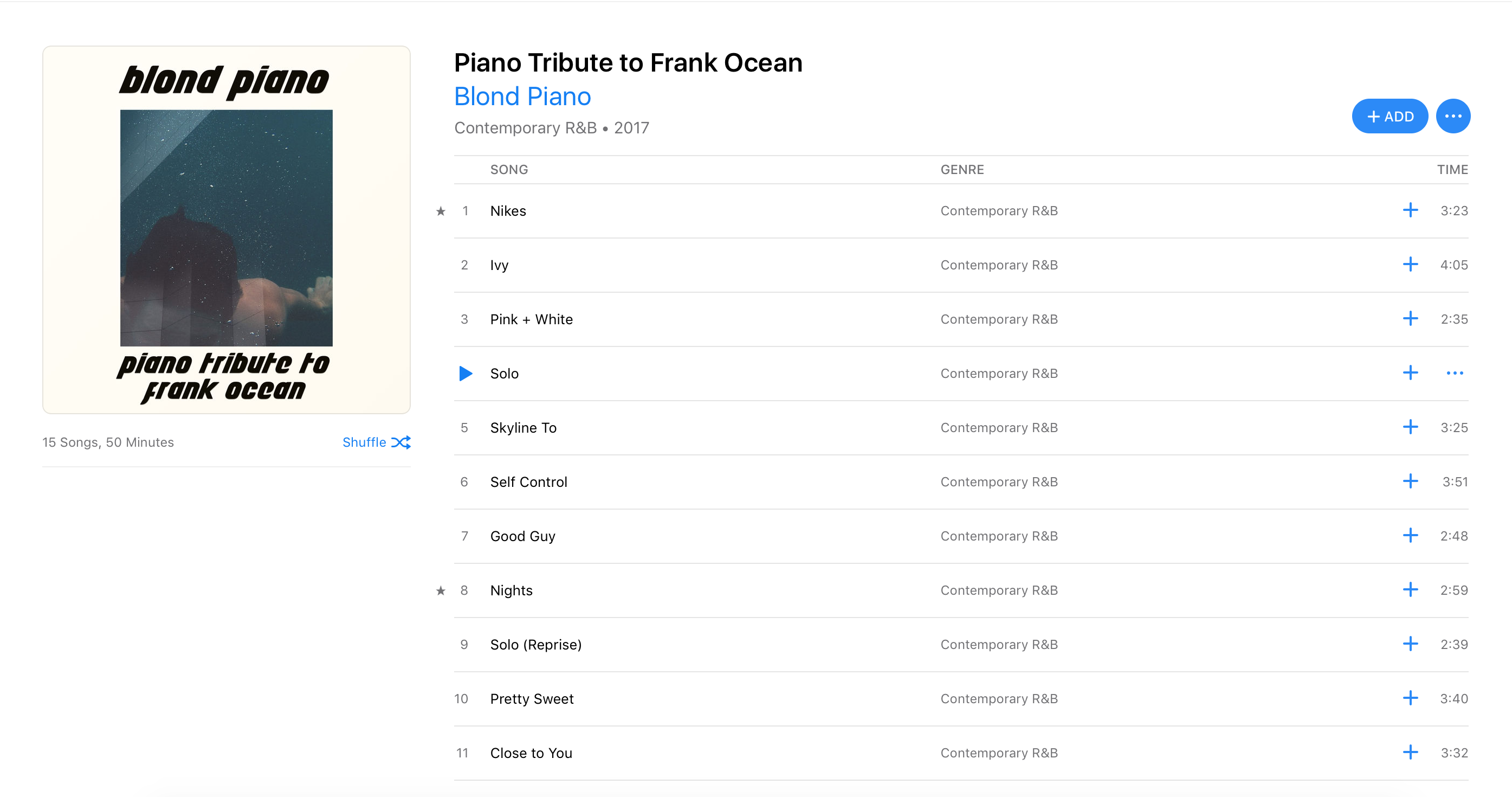Click plus icon next to Nights
1512x797 pixels.
click(x=1410, y=590)
